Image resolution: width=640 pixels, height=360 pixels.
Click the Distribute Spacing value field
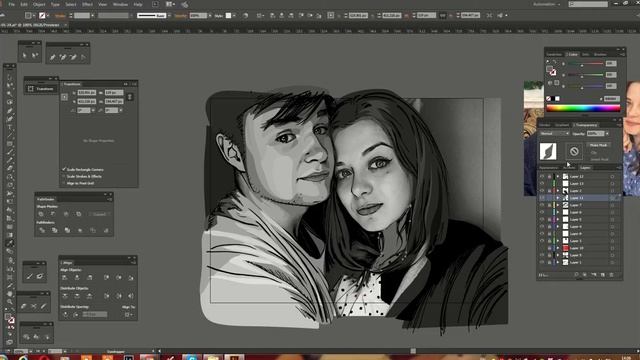[94, 315]
